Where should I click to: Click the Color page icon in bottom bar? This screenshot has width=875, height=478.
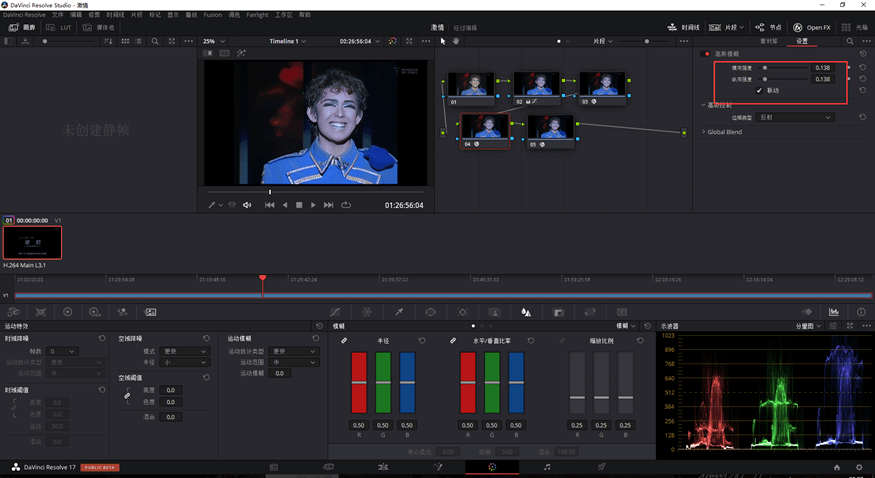tap(491, 467)
